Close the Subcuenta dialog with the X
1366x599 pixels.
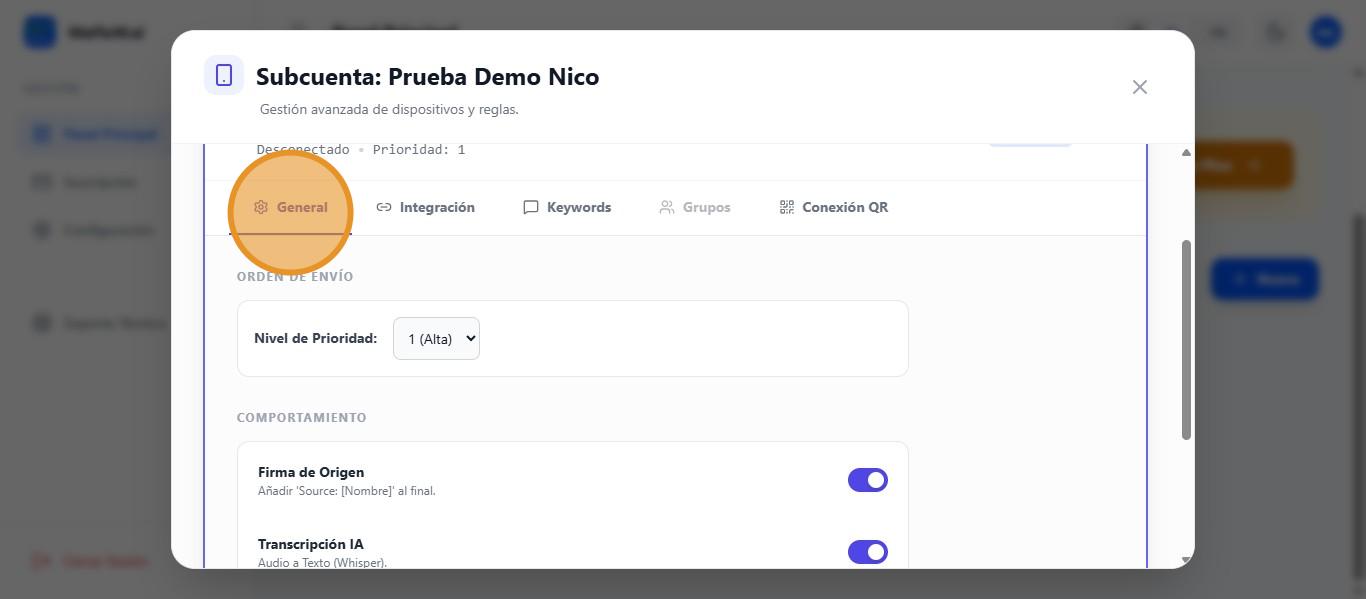[x=1139, y=87]
